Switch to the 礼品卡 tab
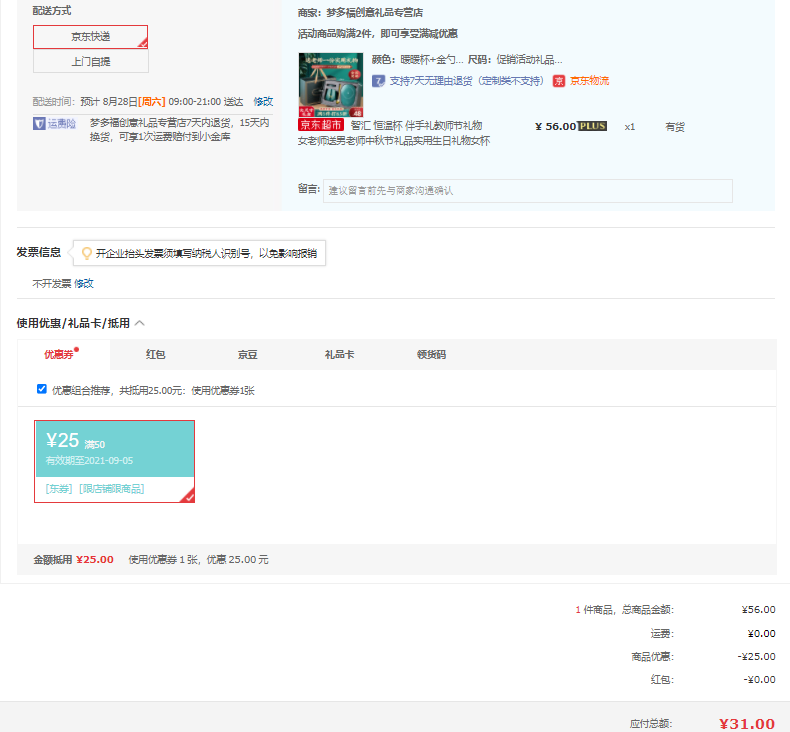This screenshot has width=790, height=732. coord(340,354)
